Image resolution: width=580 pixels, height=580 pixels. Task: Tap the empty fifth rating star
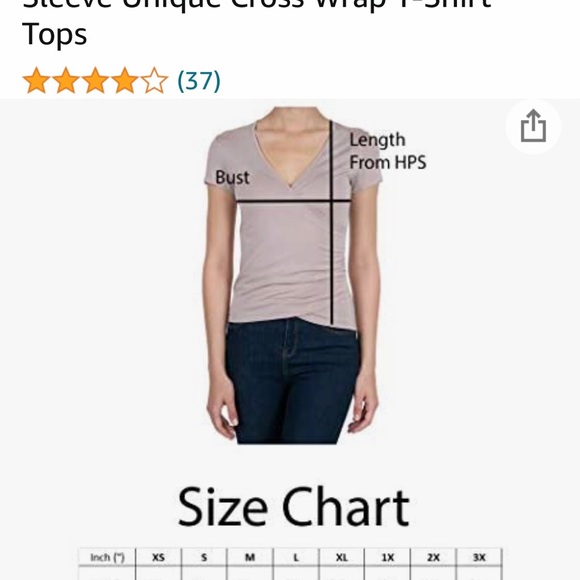point(154,80)
